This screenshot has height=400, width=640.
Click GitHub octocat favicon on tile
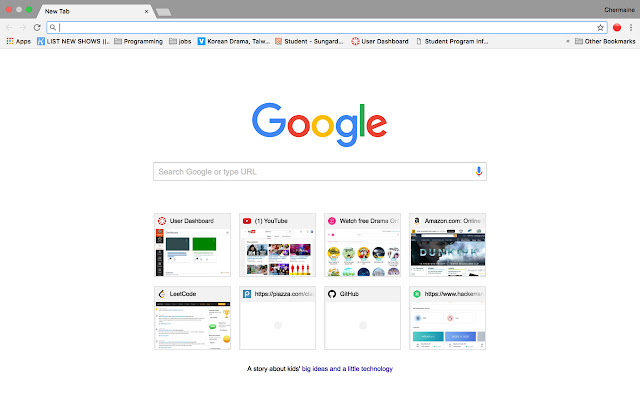[332, 294]
